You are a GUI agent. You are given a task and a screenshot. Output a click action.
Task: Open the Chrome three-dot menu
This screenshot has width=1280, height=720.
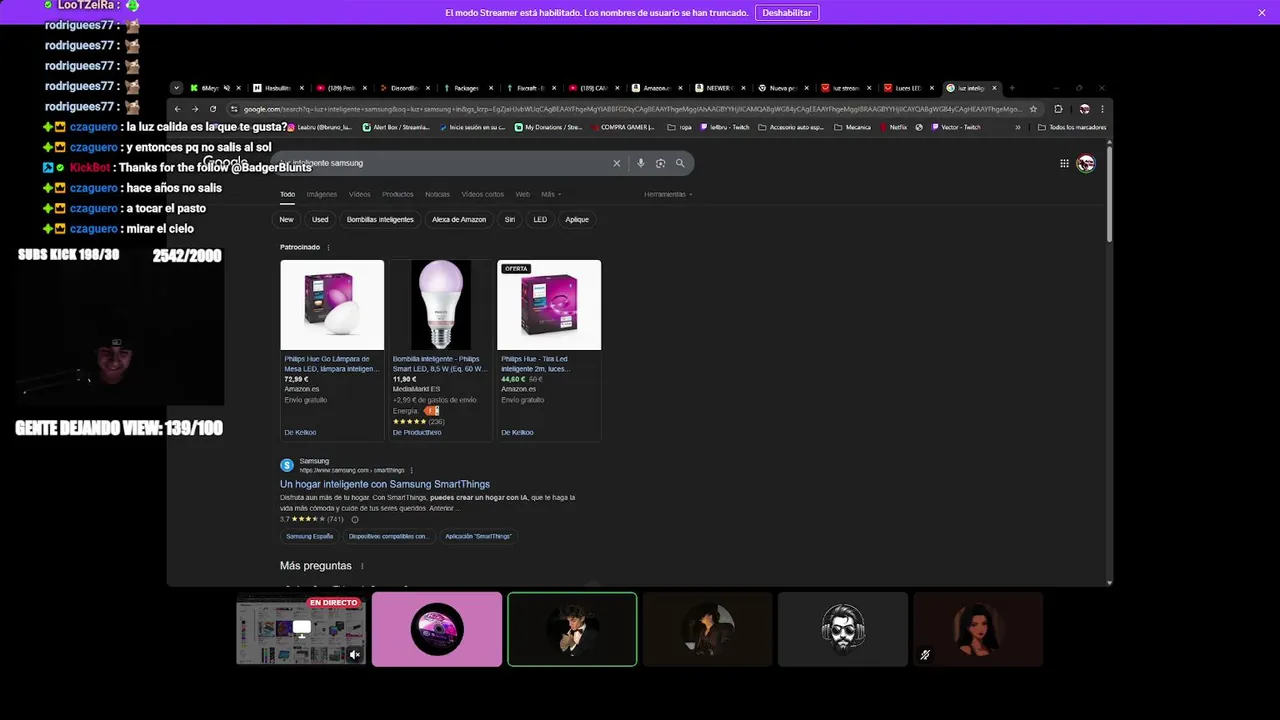1102,109
